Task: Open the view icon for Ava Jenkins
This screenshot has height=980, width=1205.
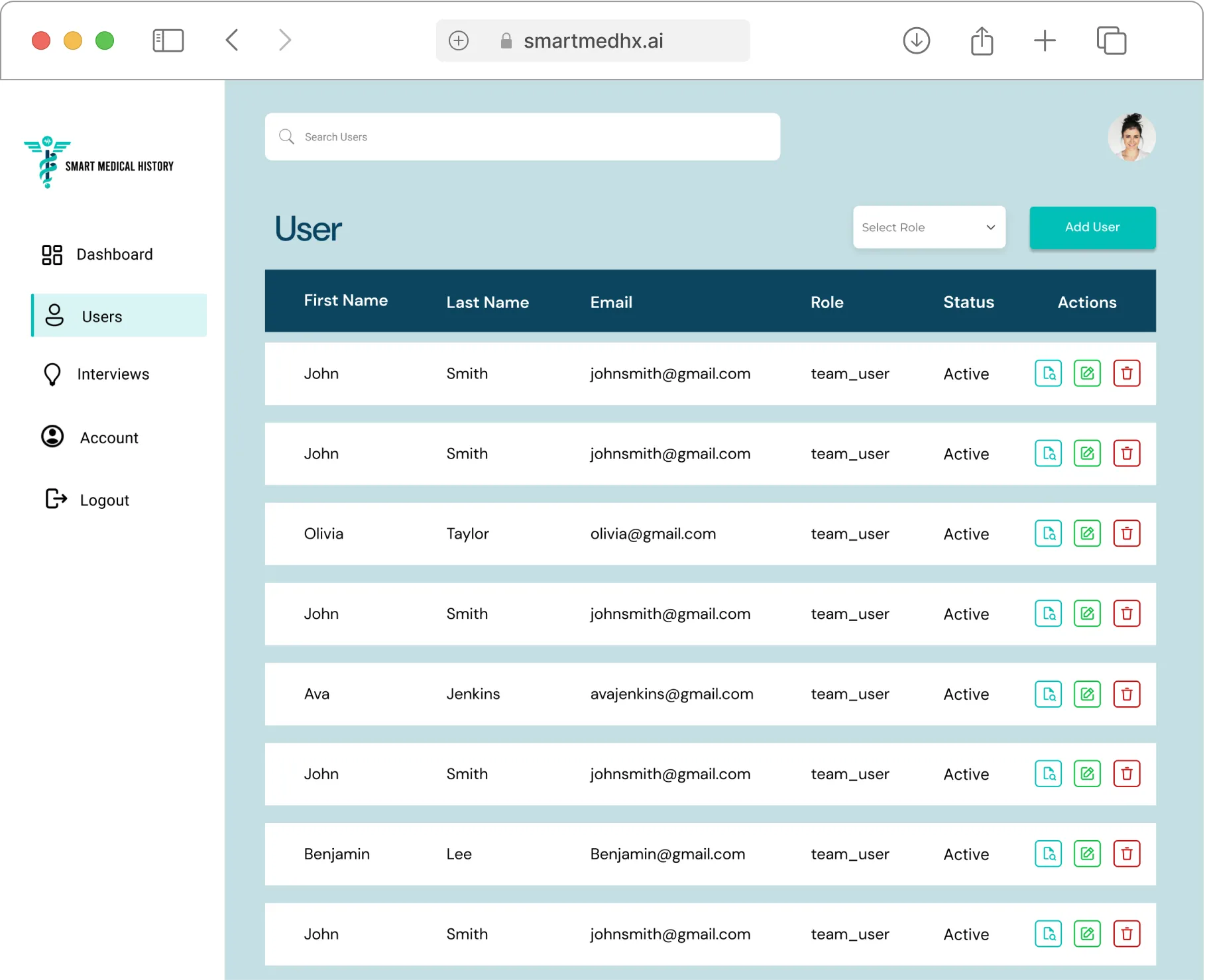Action: [1048, 694]
